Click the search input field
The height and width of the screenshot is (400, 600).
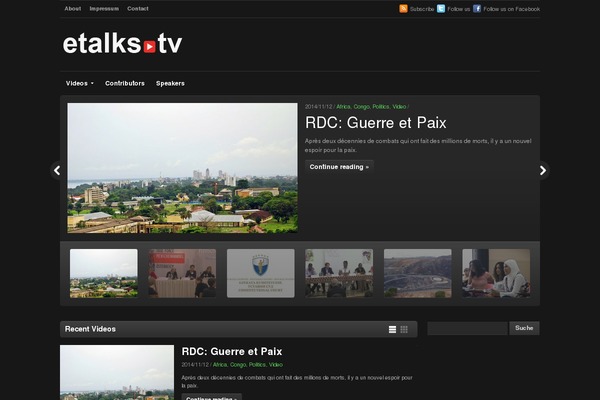pyautogui.click(x=467, y=328)
